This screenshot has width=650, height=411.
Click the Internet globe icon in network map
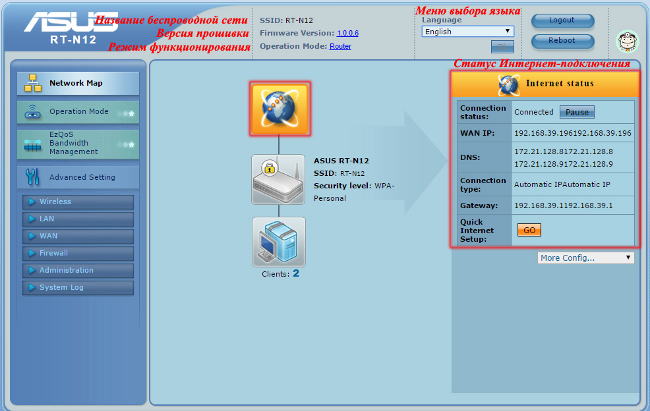(280, 109)
